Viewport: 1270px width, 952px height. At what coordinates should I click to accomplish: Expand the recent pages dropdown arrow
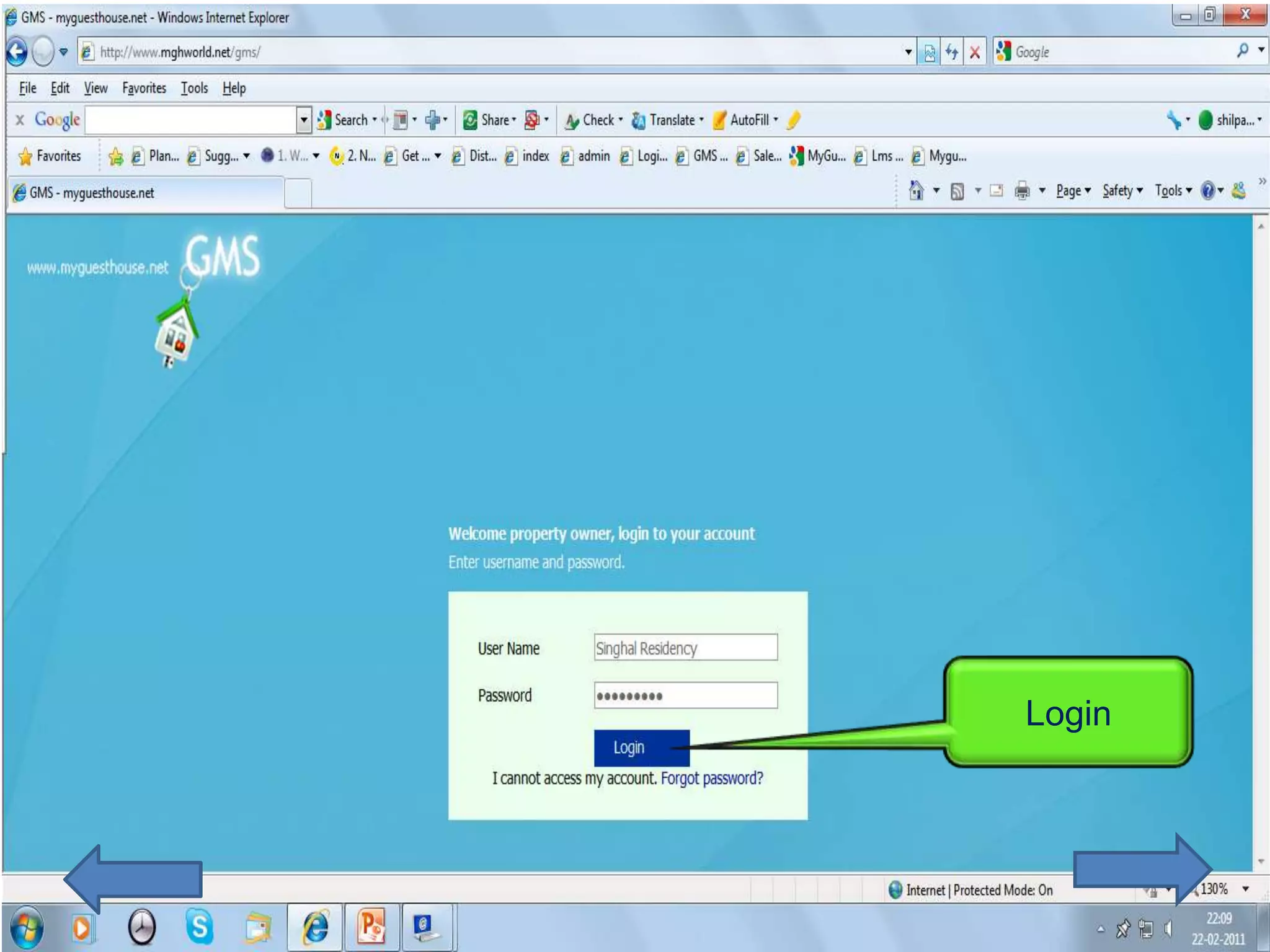pyautogui.click(x=63, y=53)
